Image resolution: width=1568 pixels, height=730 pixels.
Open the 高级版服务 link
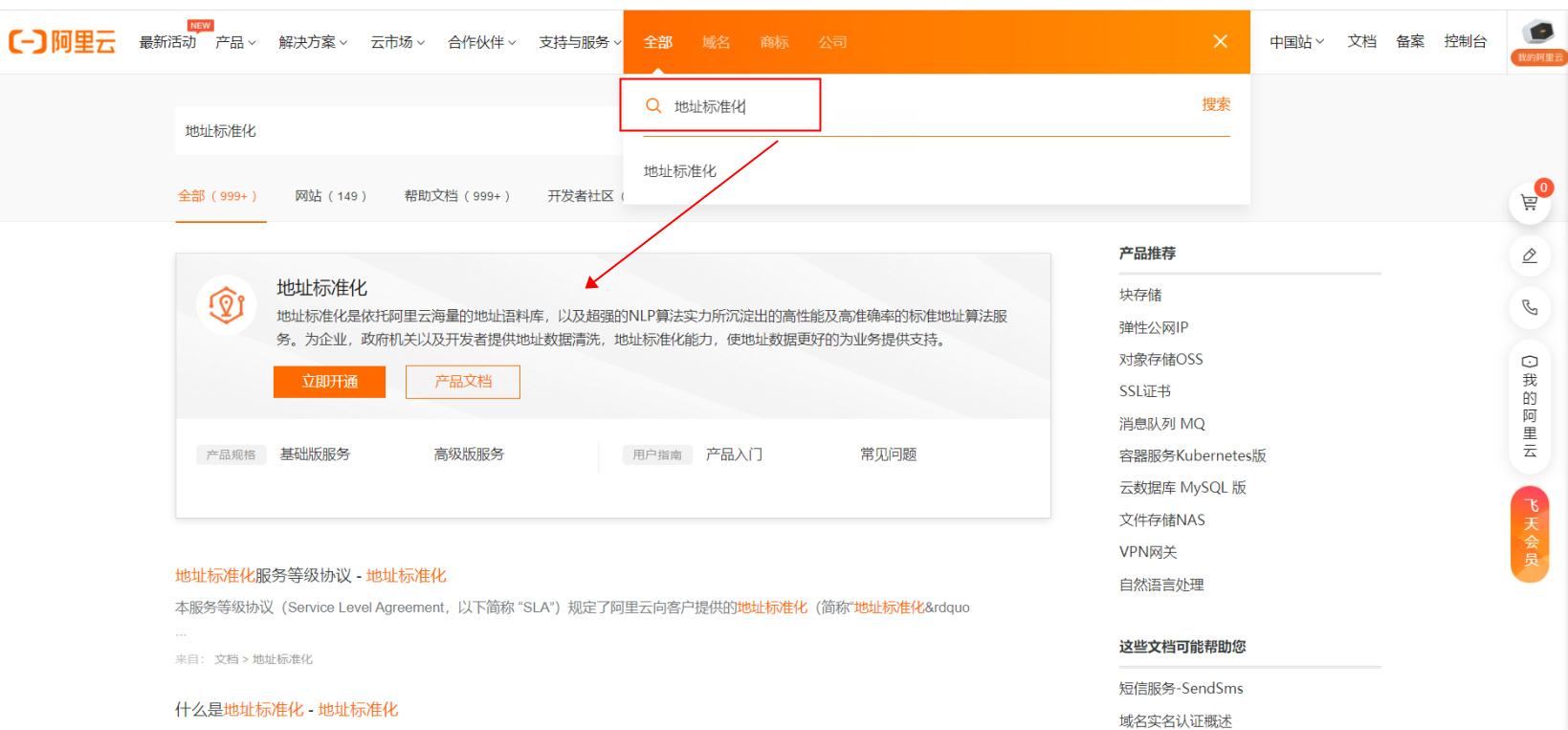pyautogui.click(x=469, y=454)
